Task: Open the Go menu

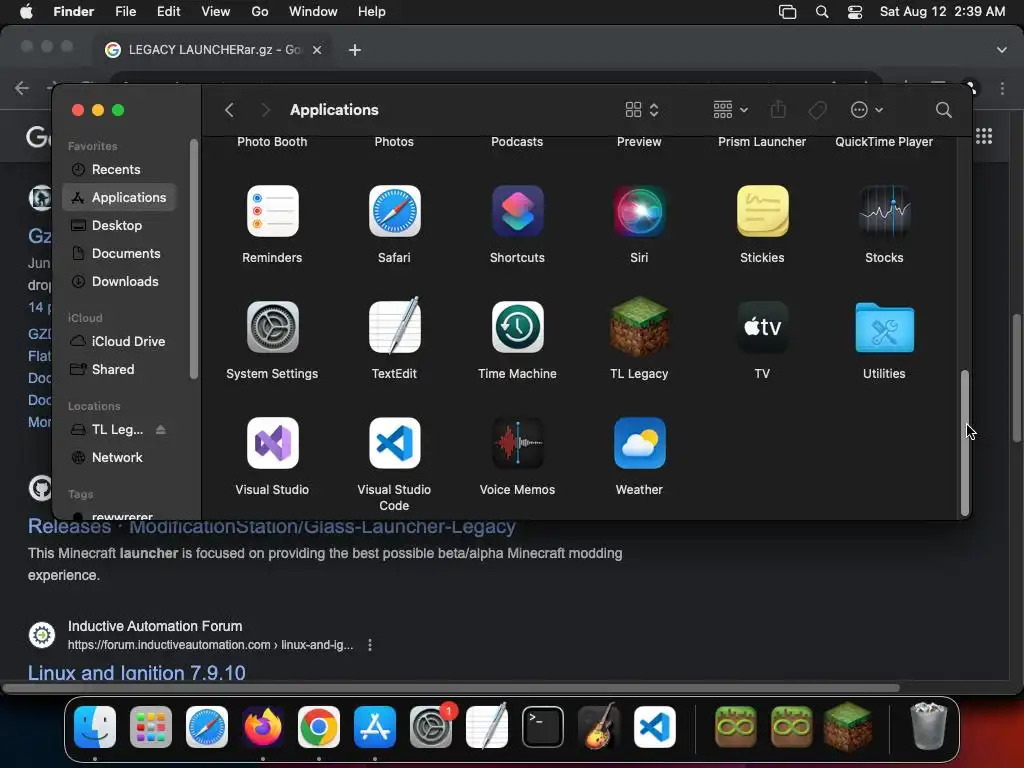Action: click(x=260, y=12)
